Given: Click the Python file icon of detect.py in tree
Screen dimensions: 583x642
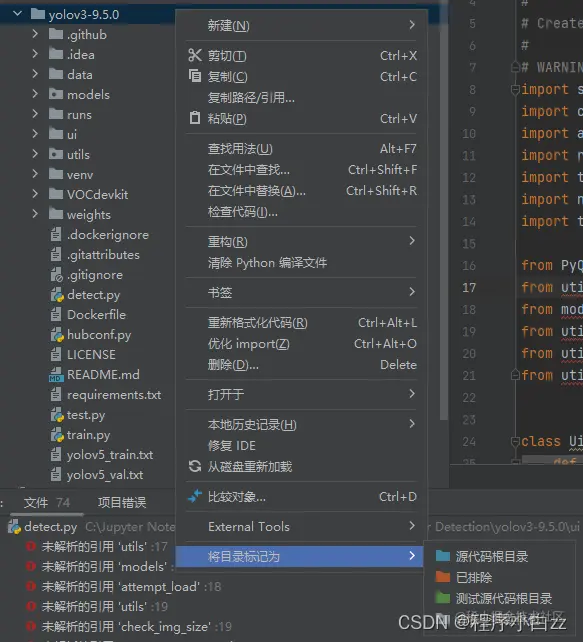Looking at the screenshot, I should [57, 295].
